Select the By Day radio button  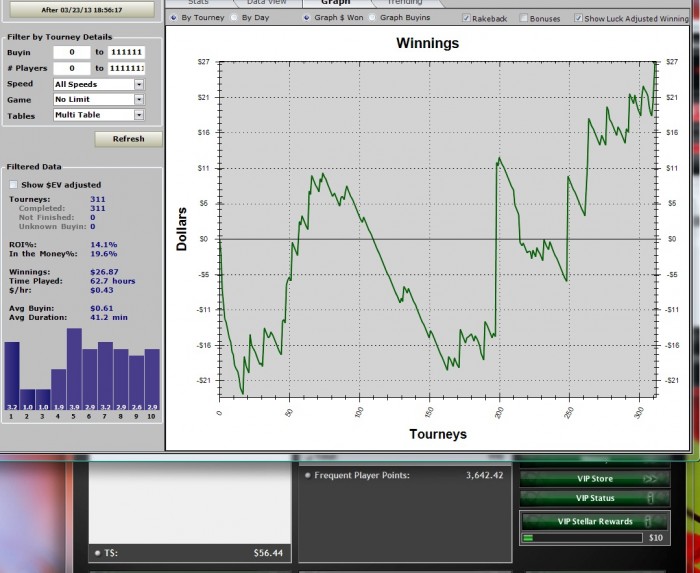234,18
